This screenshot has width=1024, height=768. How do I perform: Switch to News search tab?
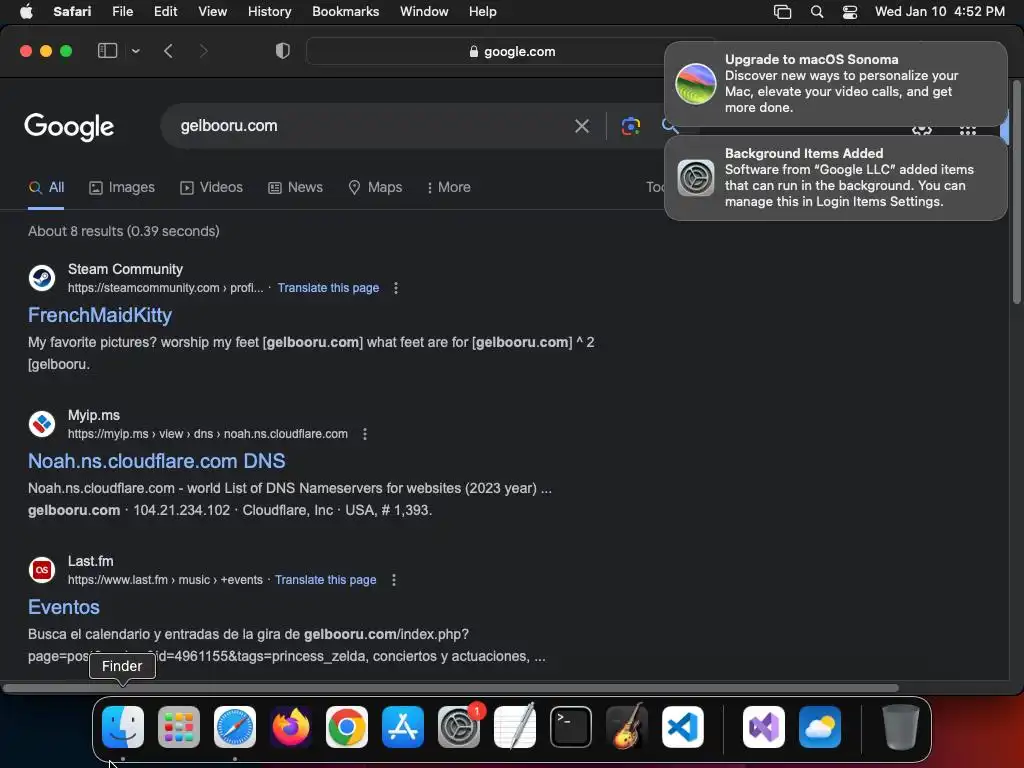(x=295, y=187)
